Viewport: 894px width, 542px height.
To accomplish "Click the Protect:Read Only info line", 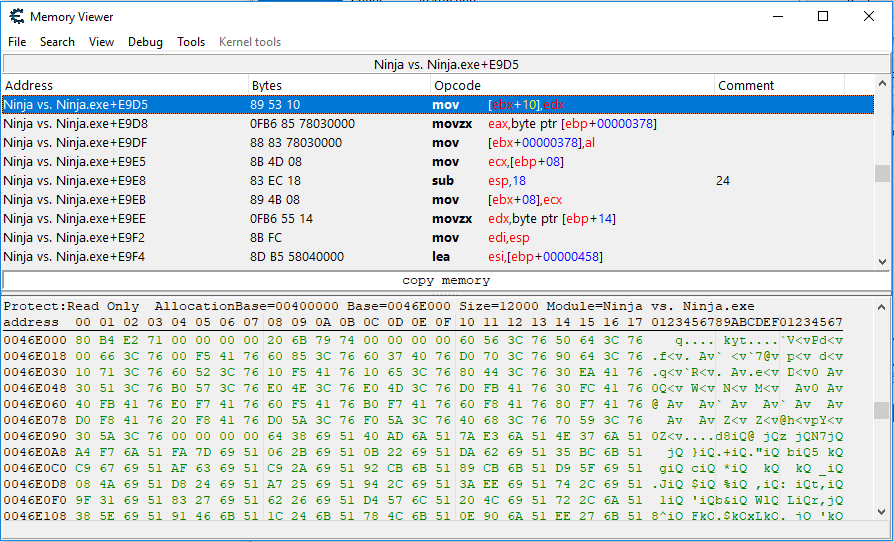I will click(x=379, y=306).
